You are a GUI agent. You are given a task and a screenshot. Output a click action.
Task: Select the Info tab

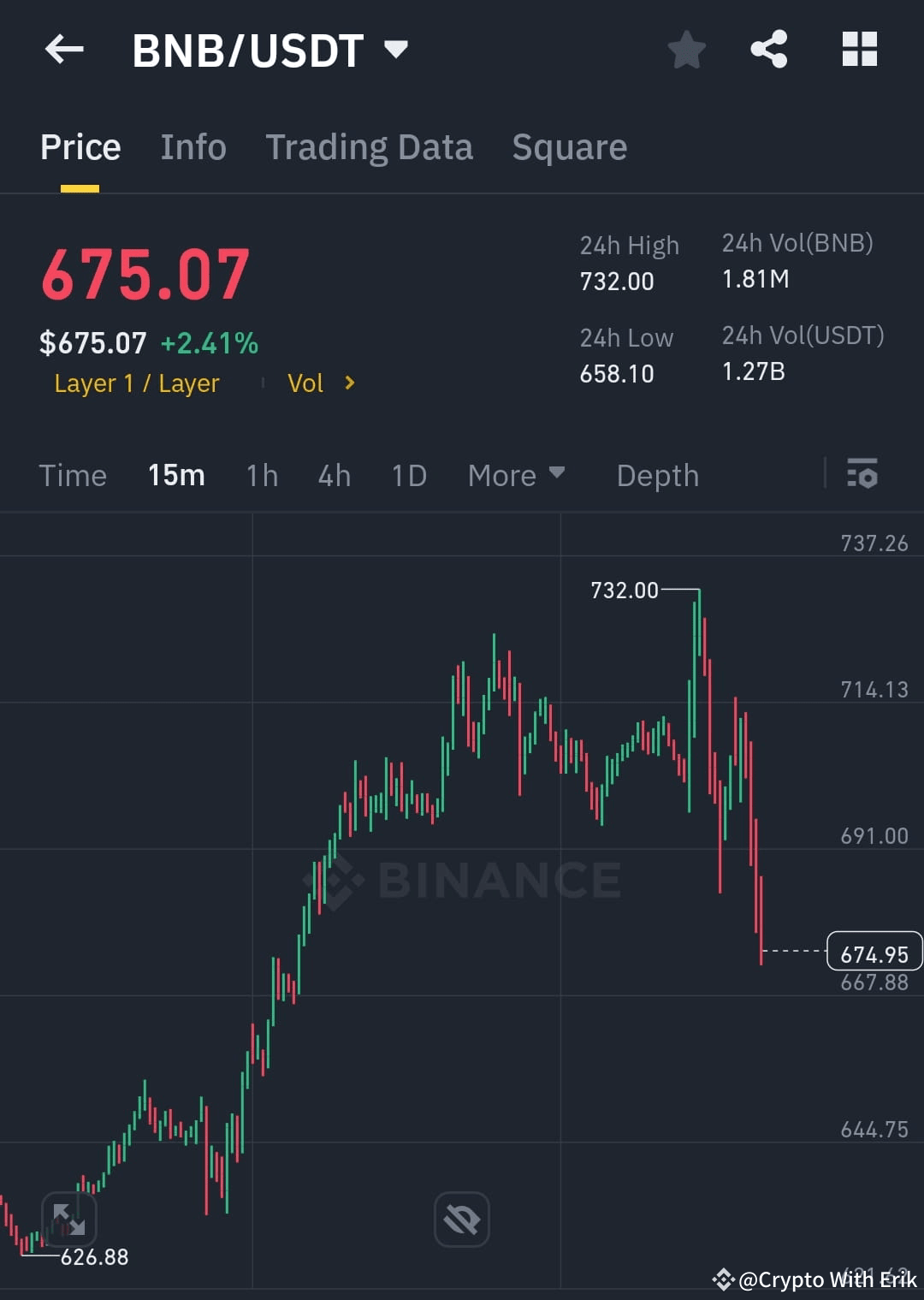coord(192,146)
